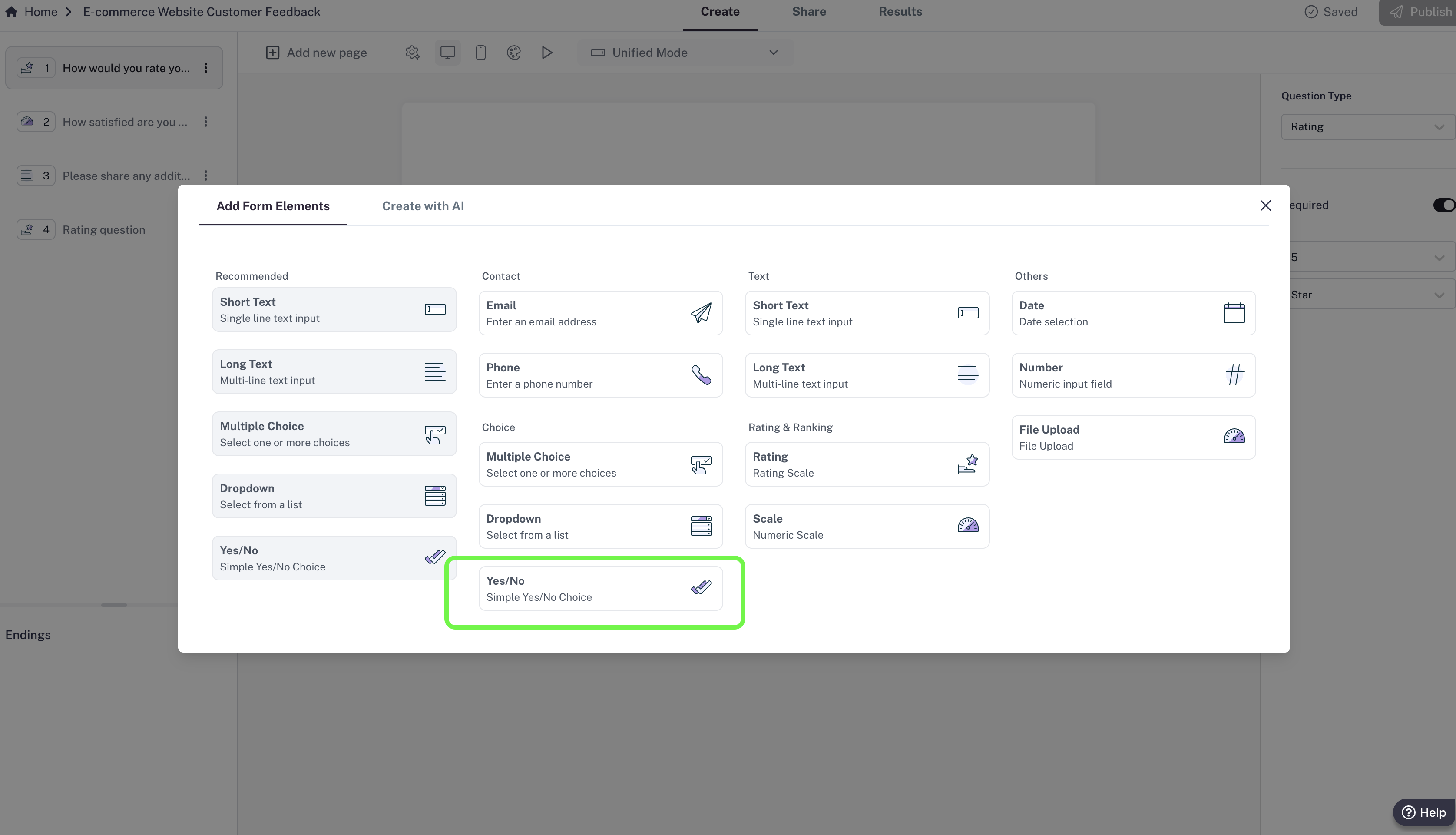Switch to mobile preview icon
The image size is (1456, 835).
click(480, 53)
